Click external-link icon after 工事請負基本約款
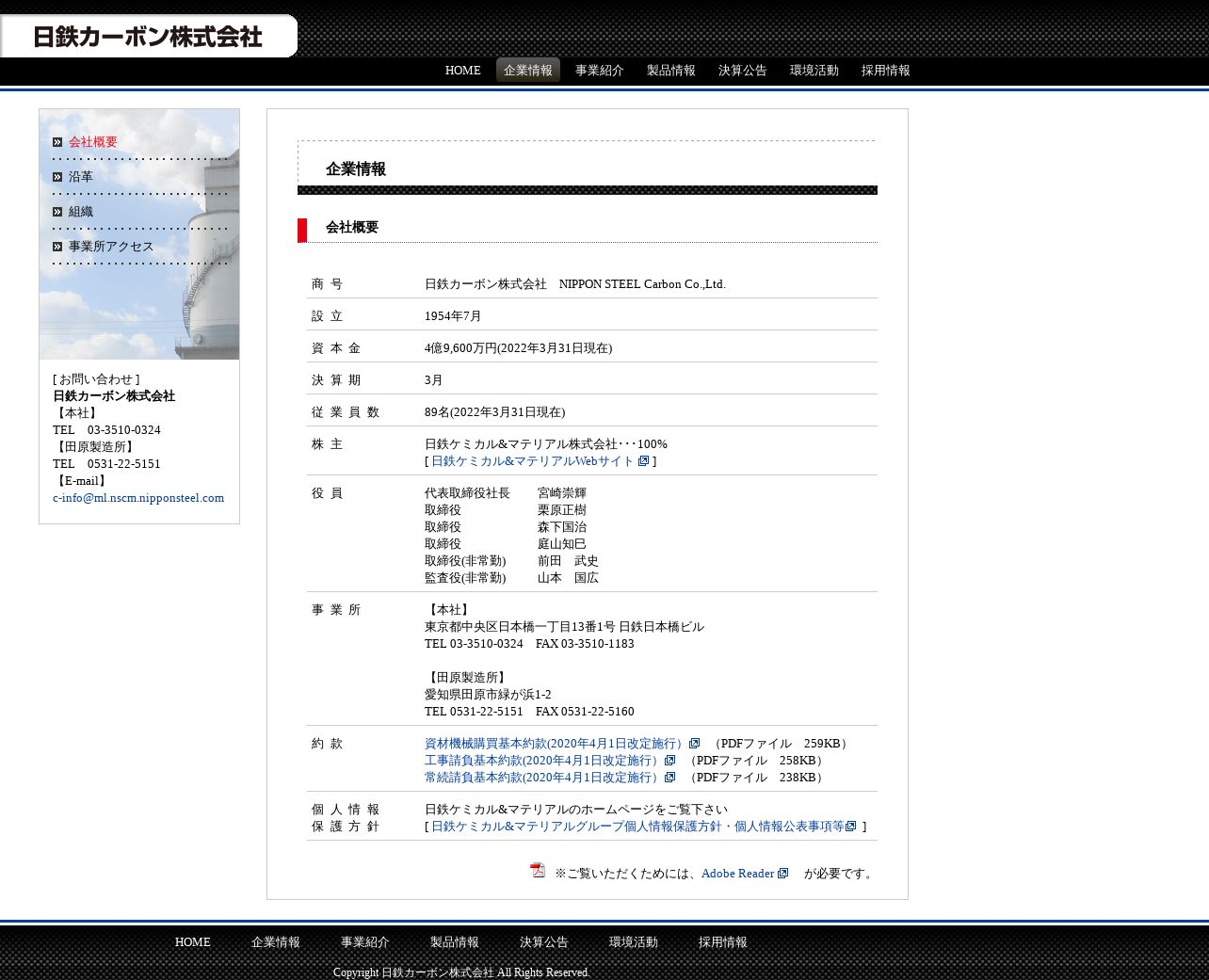Viewport: 1209px width, 980px height. [x=670, y=761]
